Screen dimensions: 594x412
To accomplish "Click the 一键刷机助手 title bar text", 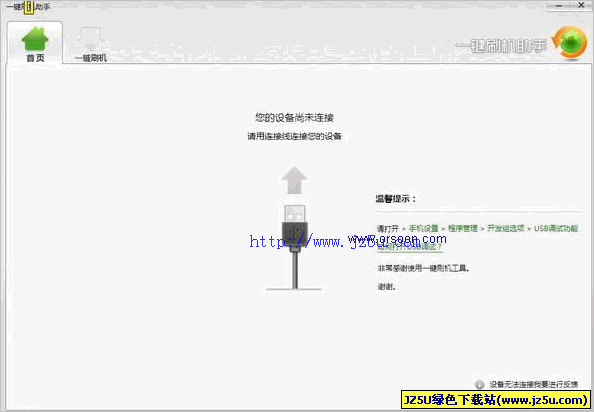I will tap(28, 7).
